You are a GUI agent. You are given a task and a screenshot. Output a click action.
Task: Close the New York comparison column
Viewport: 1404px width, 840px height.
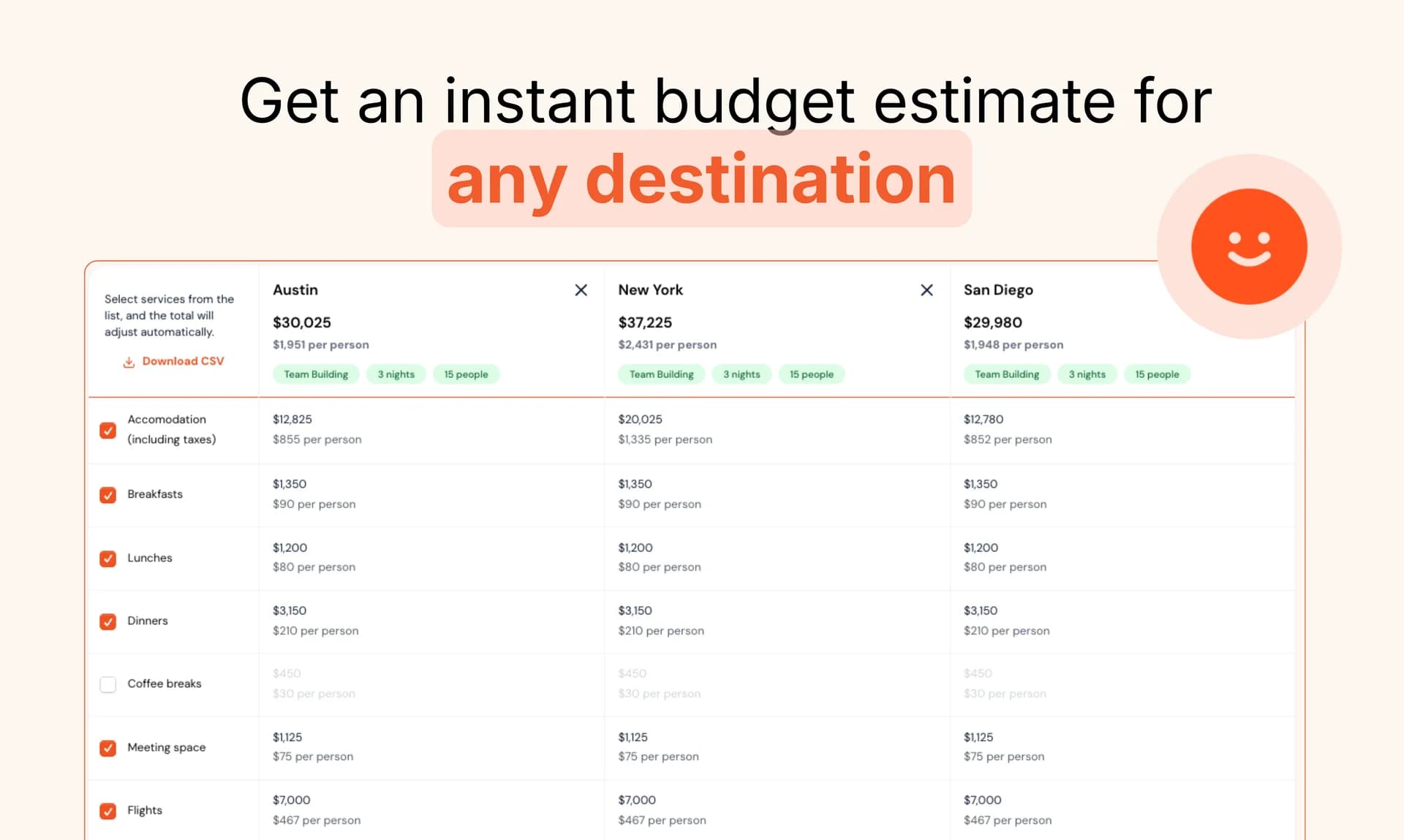click(x=926, y=290)
